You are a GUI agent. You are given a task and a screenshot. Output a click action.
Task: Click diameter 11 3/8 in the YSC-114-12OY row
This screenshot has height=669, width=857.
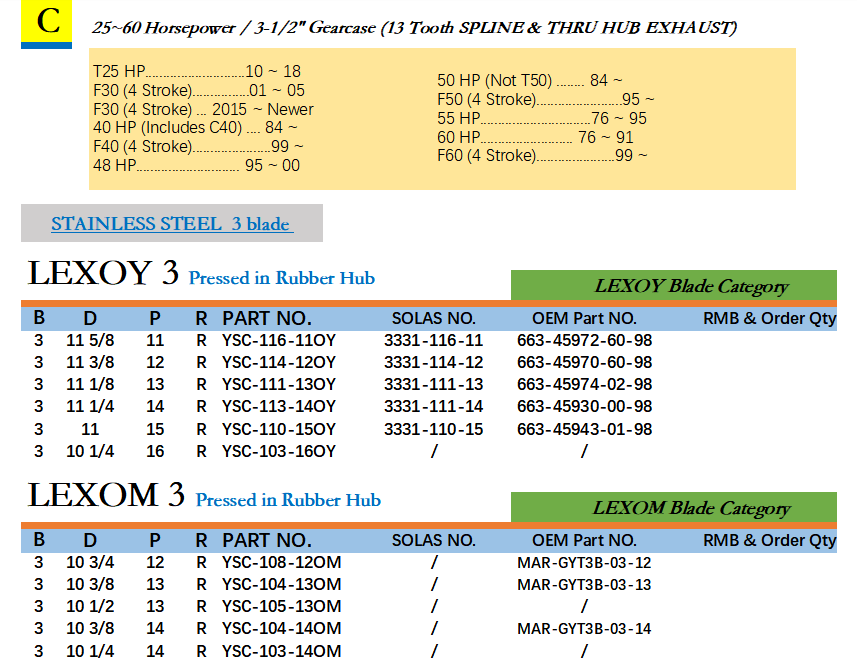click(x=90, y=362)
